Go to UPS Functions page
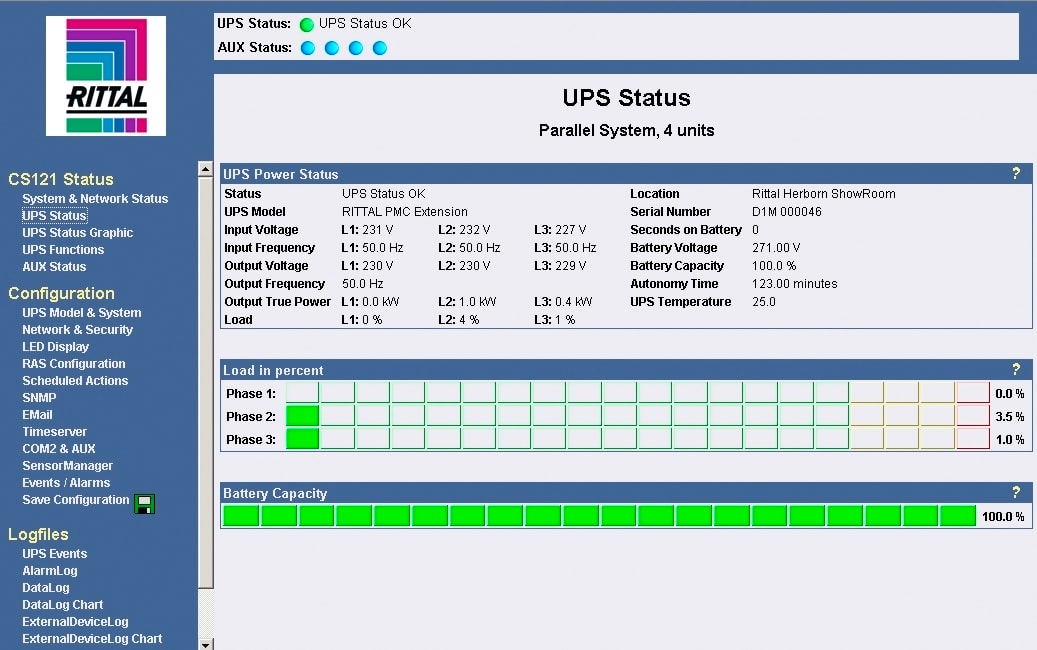 coord(63,250)
